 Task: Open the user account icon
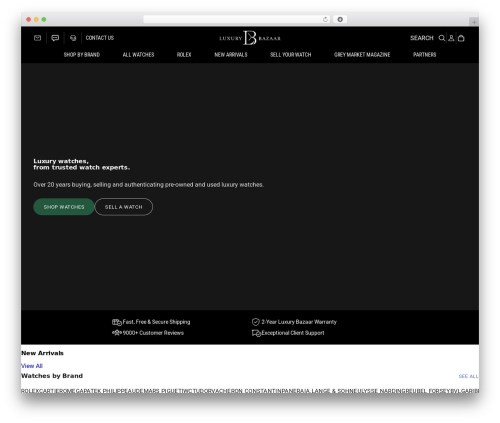tap(451, 38)
